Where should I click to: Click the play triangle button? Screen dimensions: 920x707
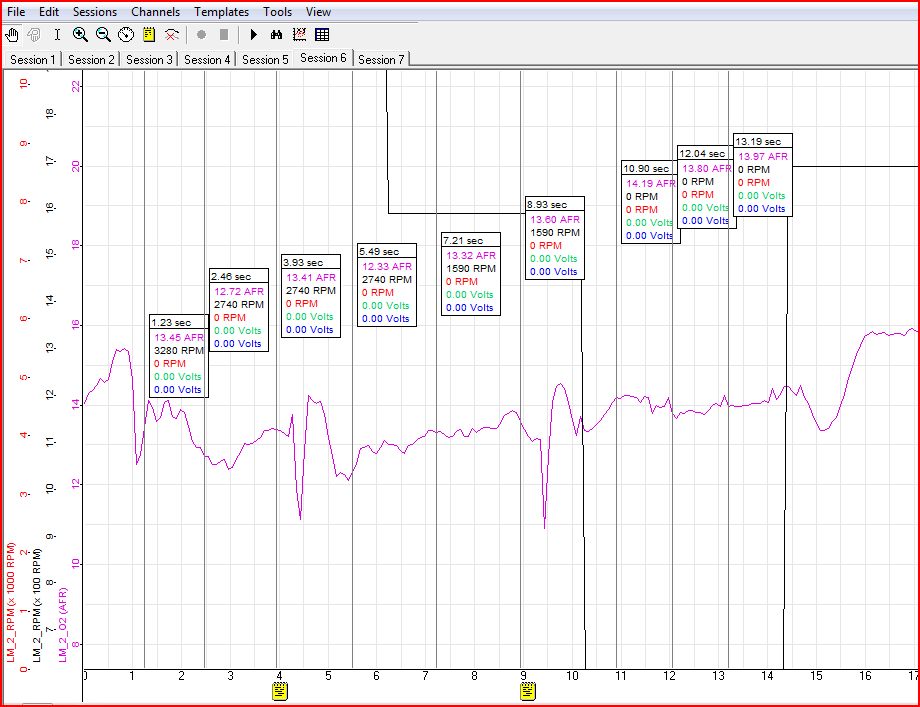[253, 35]
